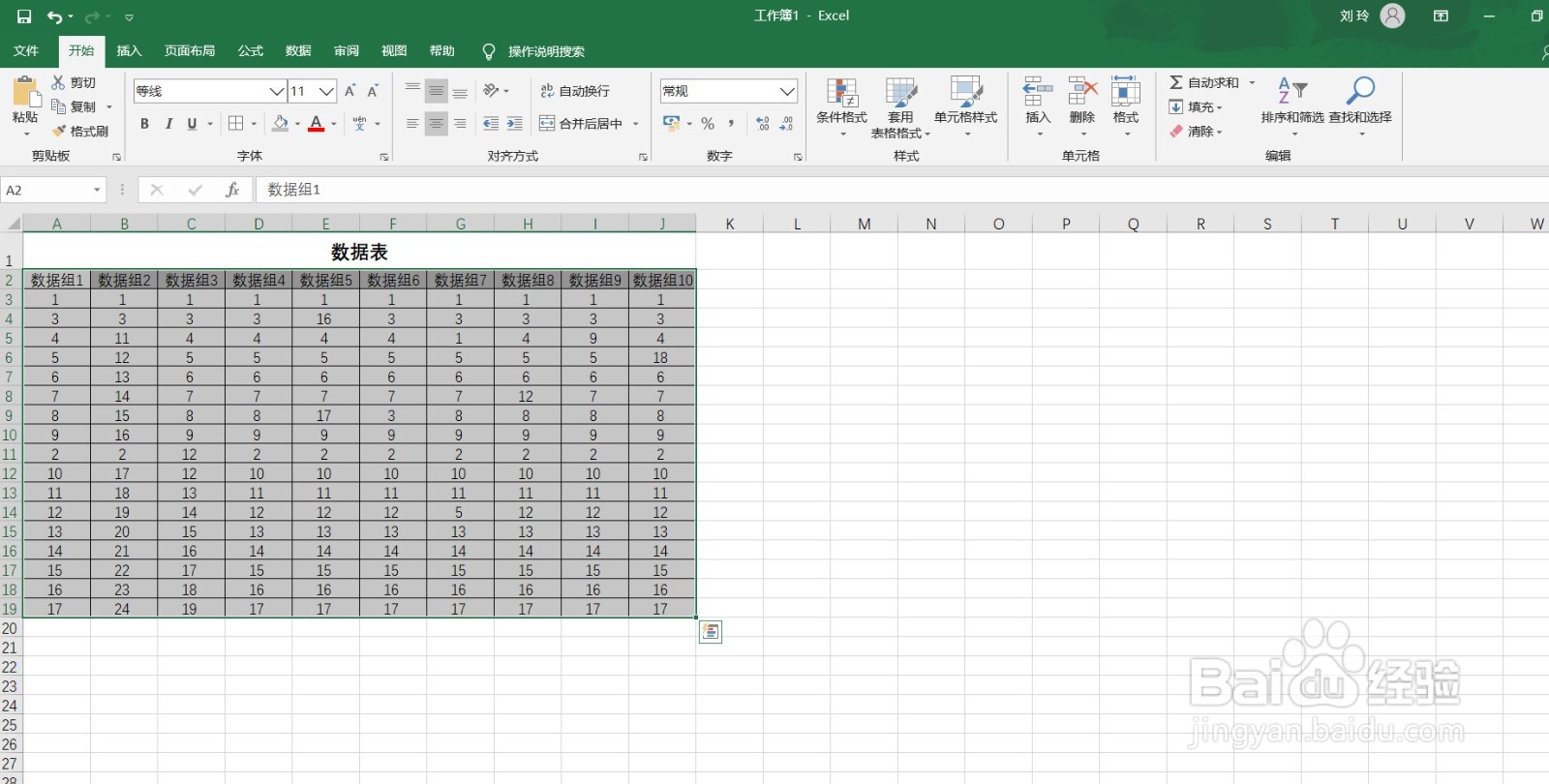Toggle italic formatting
This screenshot has height=784, width=1549.
[x=168, y=124]
